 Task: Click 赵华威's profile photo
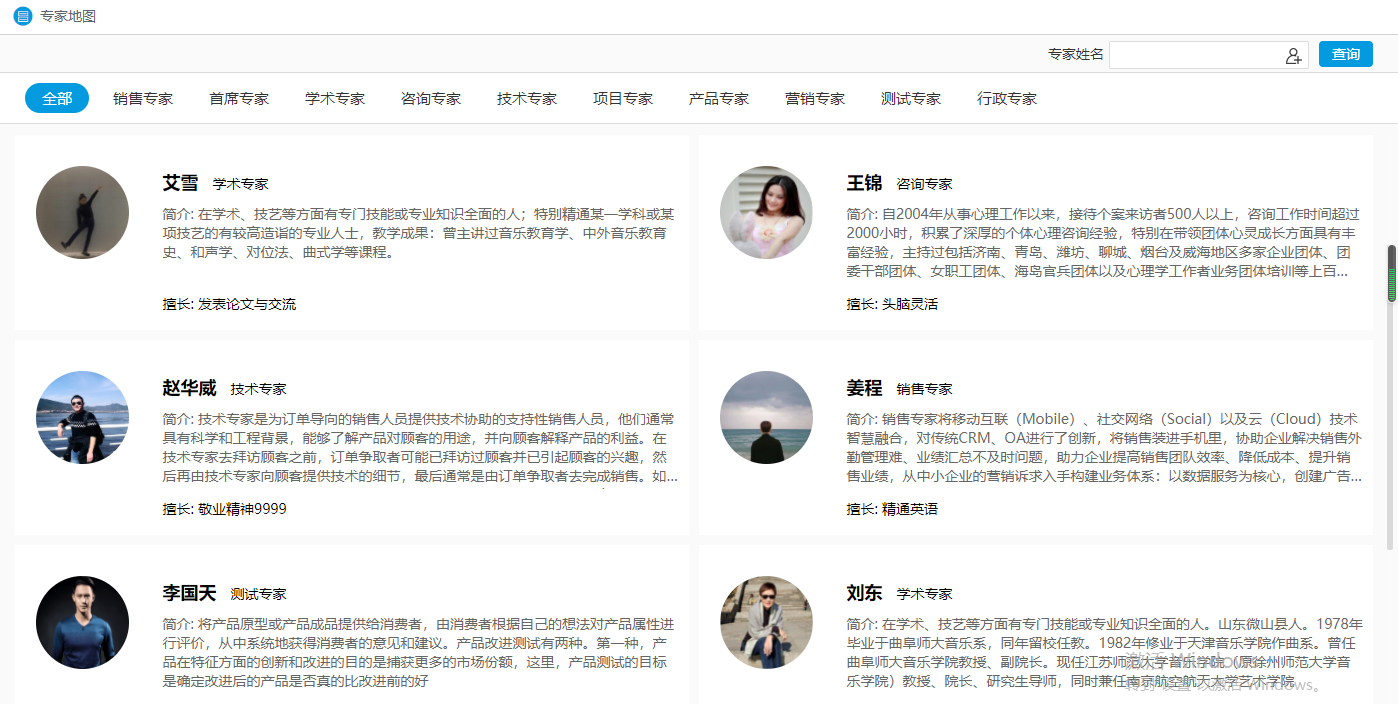pos(82,418)
